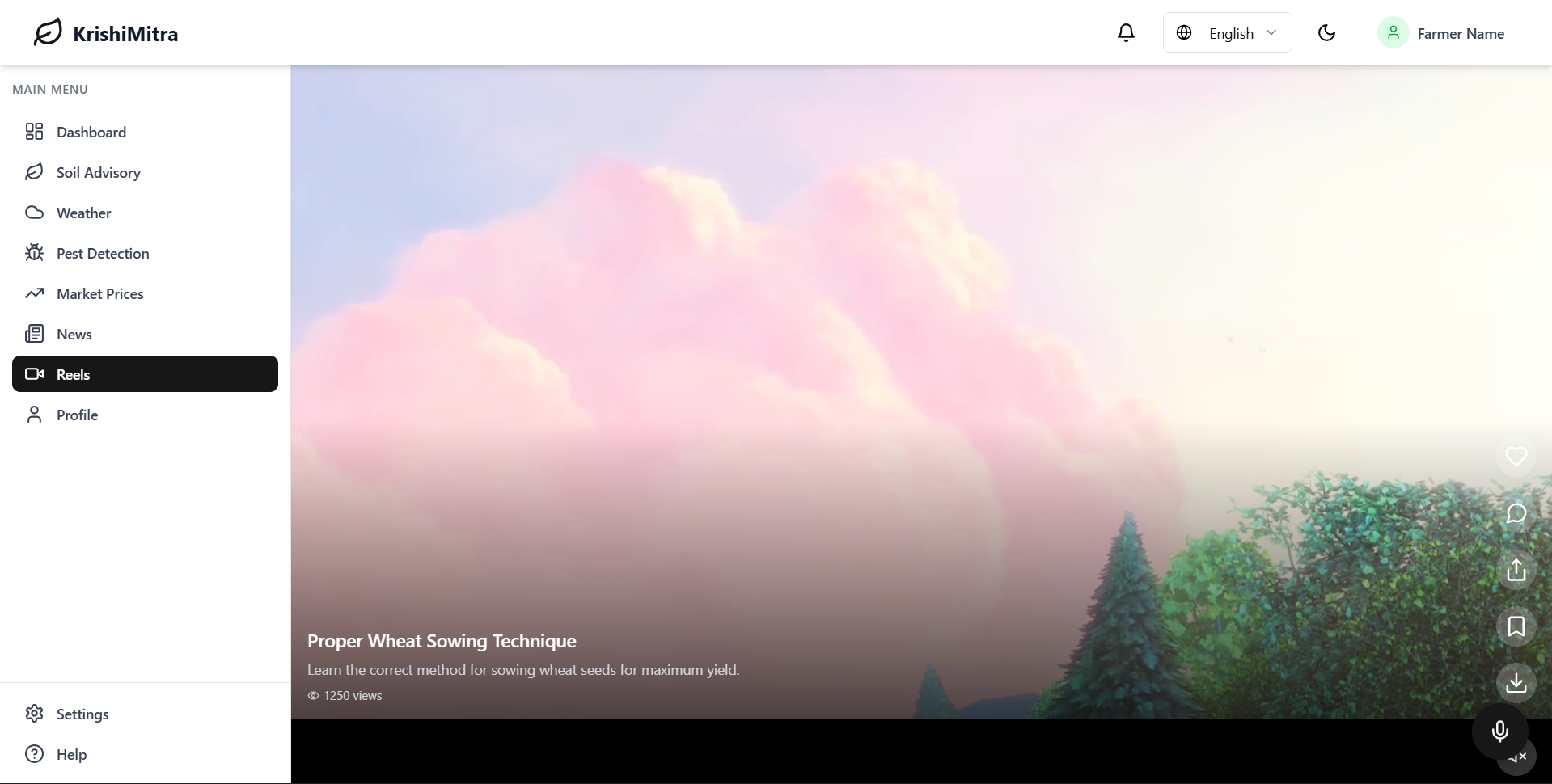Image resolution: width=1552 pixels, height=784 pixels.
Task: Open Farmer Name account menu
Action: coord(1441,33)
